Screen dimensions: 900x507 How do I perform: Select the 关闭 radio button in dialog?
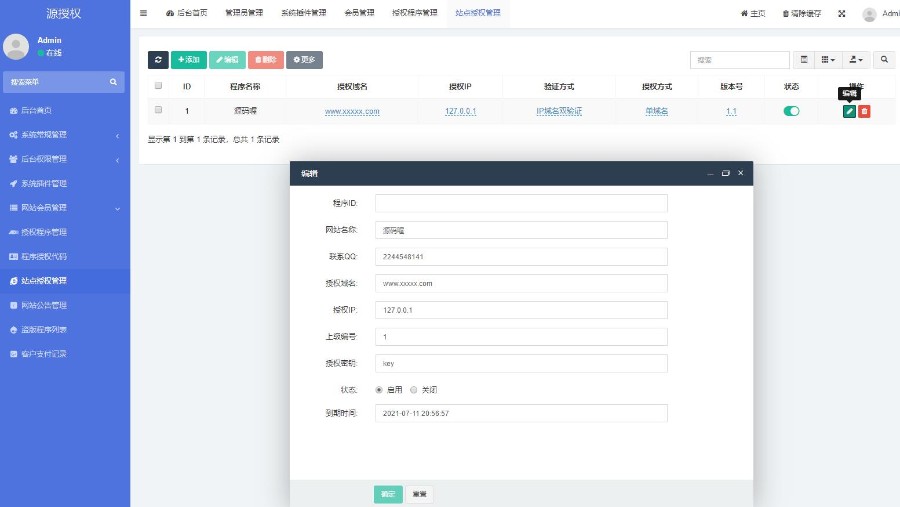click(414, 389)
